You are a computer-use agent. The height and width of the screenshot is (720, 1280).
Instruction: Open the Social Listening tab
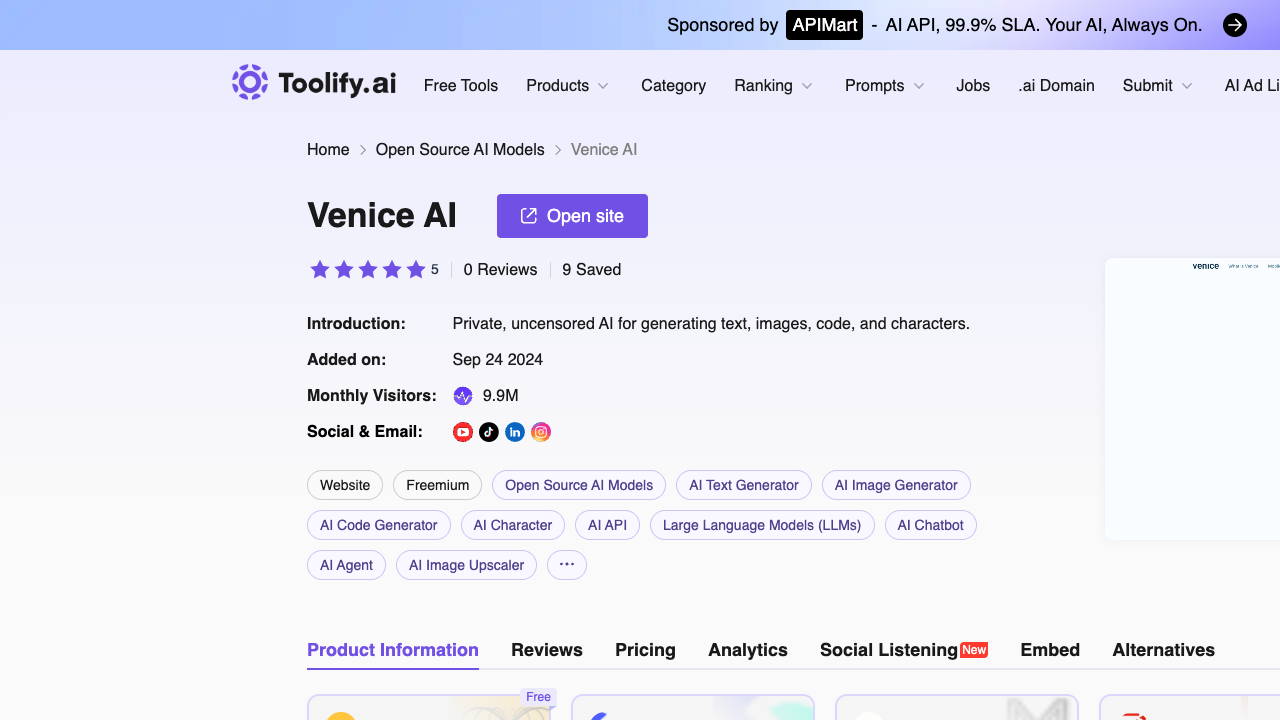(x=904, y=650)
